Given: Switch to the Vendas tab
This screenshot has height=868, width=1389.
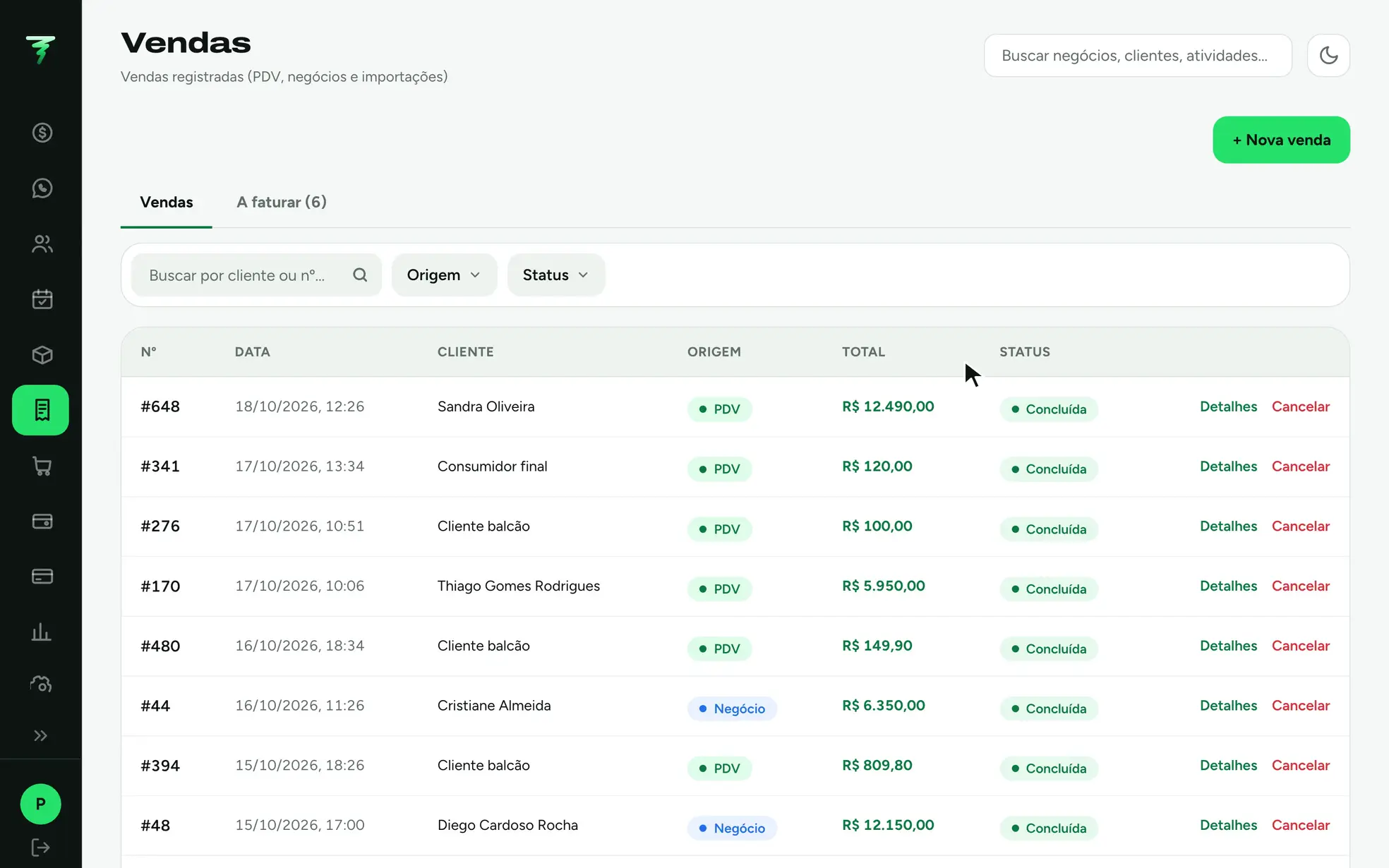Looking at the screenshot, I should point(167,203).
